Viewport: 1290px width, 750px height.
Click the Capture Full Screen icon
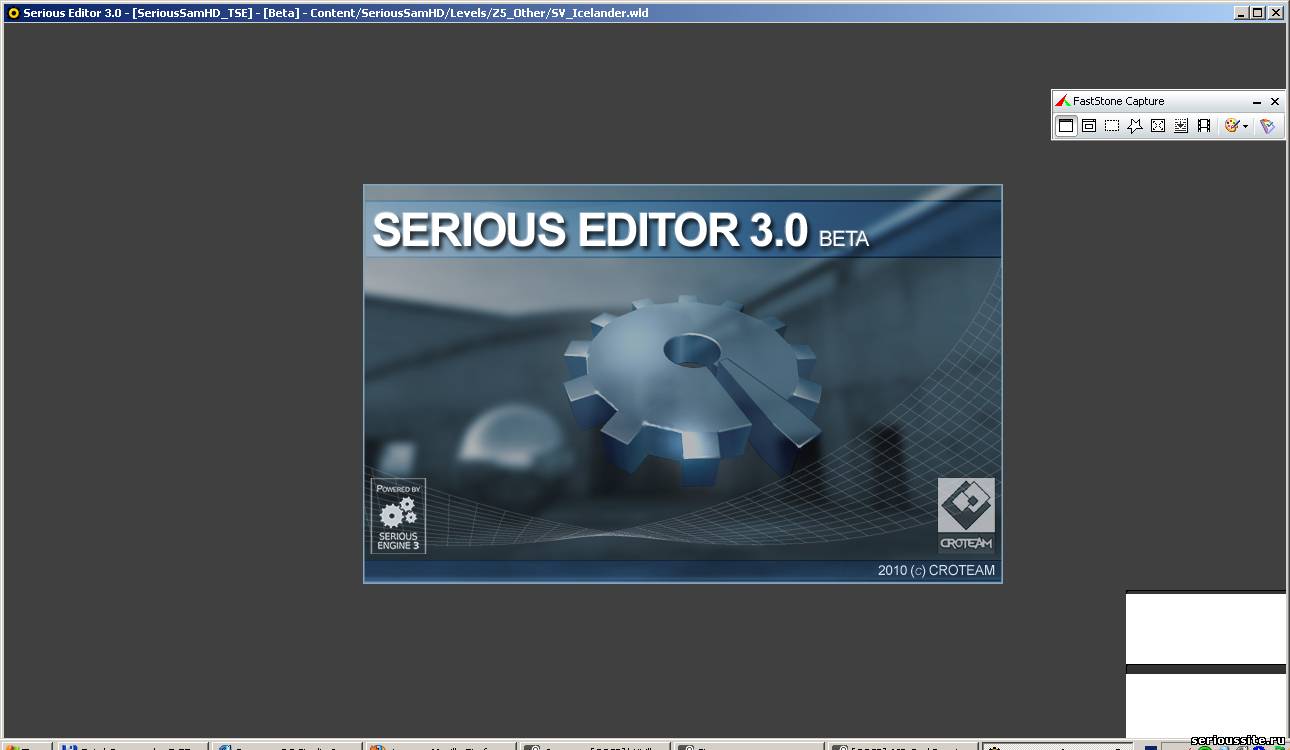pos(1158,126)
